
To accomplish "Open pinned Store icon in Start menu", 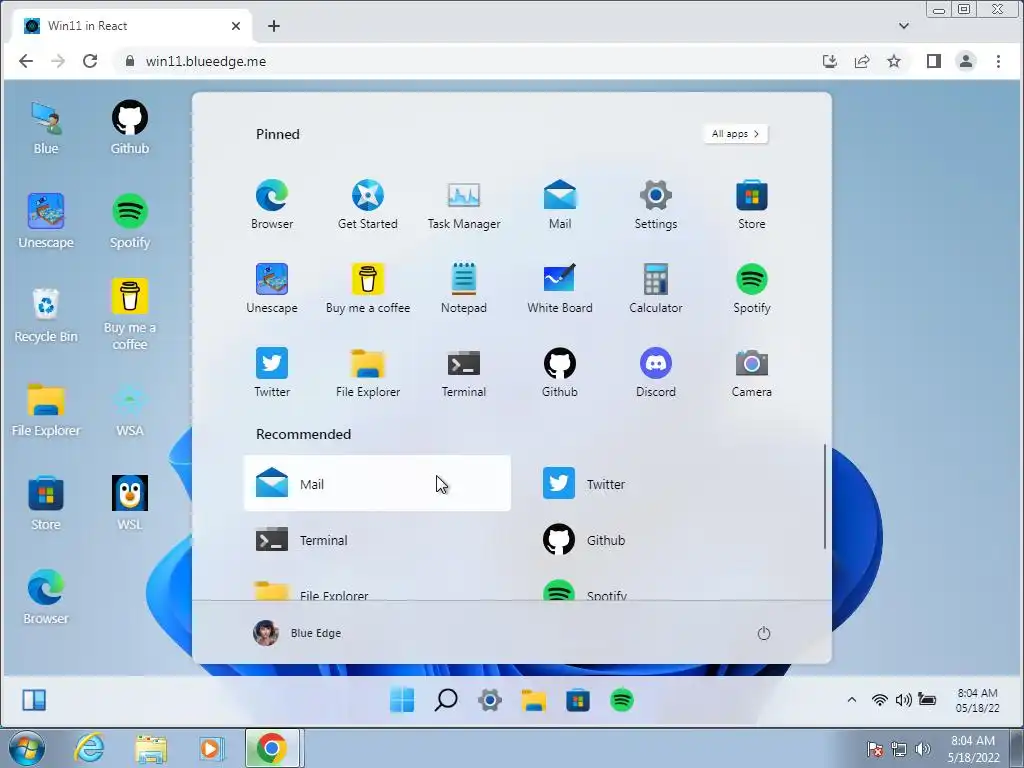I will [752, 195].
